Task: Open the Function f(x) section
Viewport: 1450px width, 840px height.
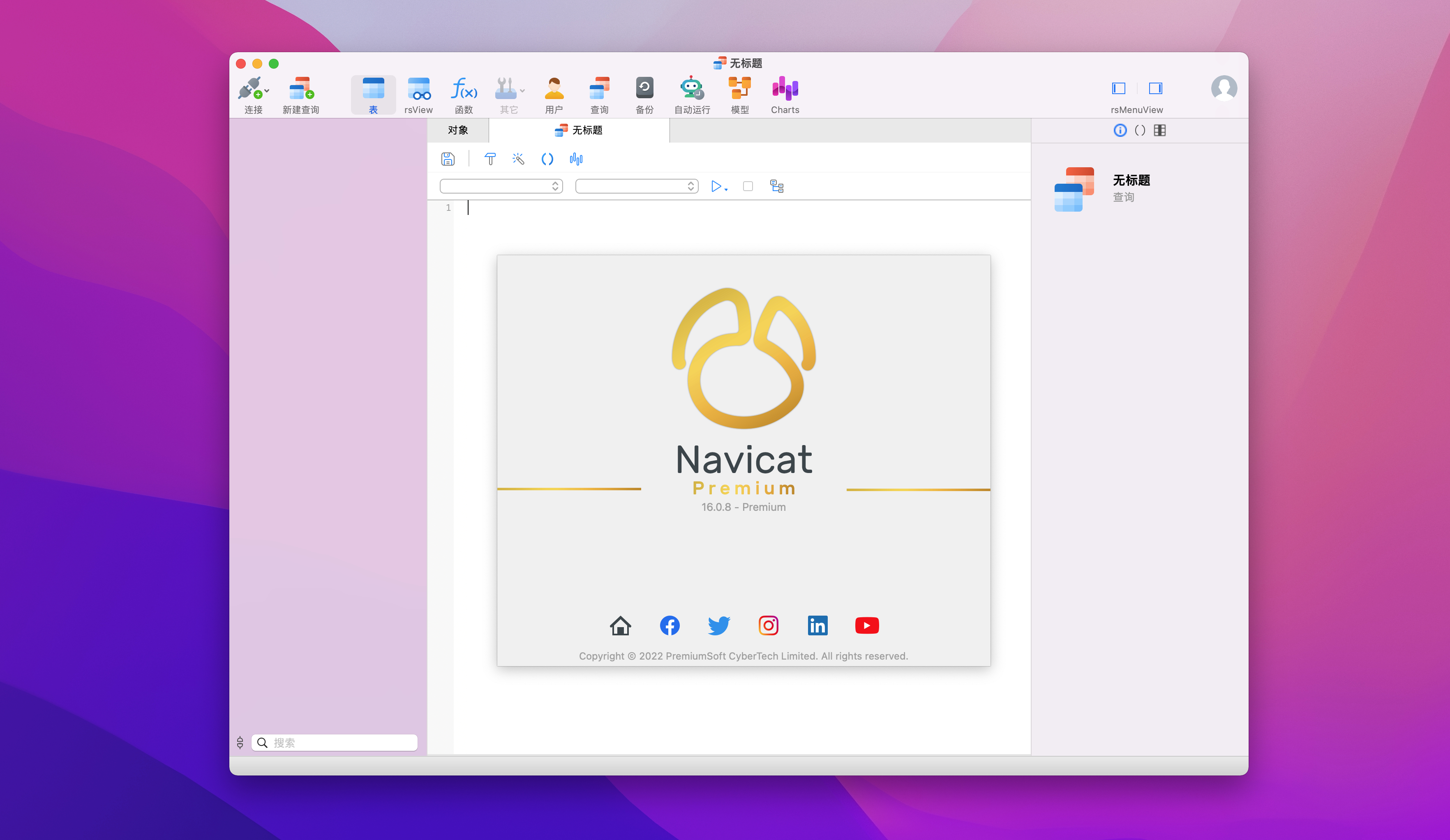Action: click(463, 89)
